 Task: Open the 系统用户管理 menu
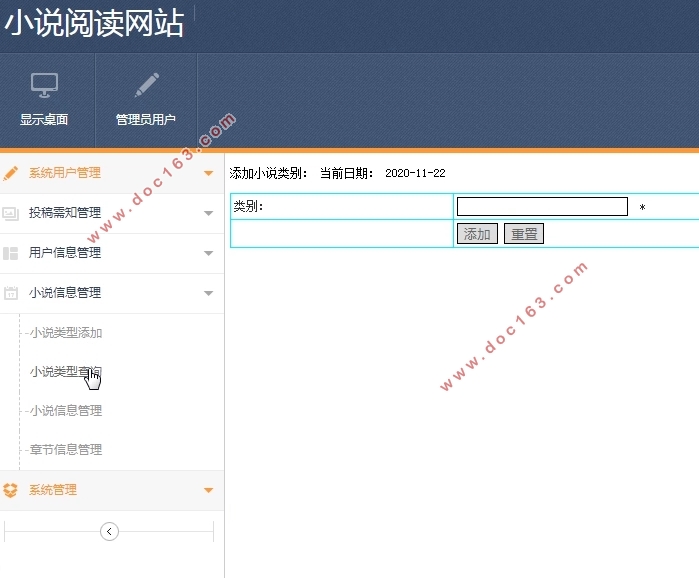point(112,173)
